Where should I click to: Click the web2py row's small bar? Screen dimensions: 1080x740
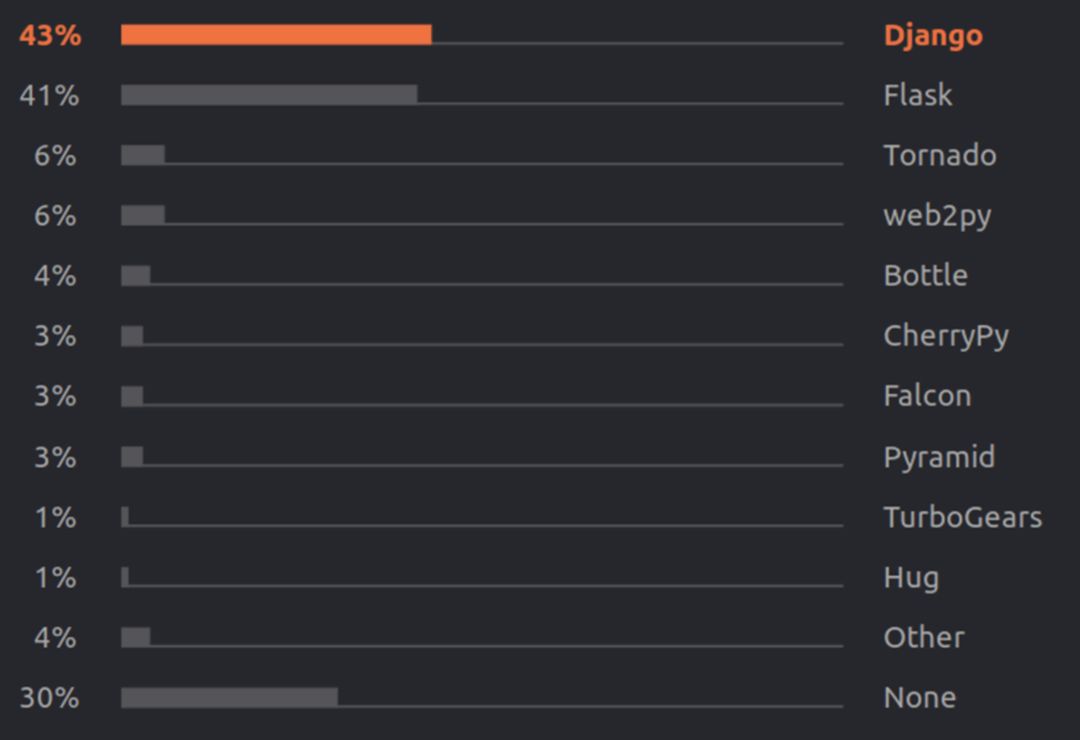tap(143, 215)
